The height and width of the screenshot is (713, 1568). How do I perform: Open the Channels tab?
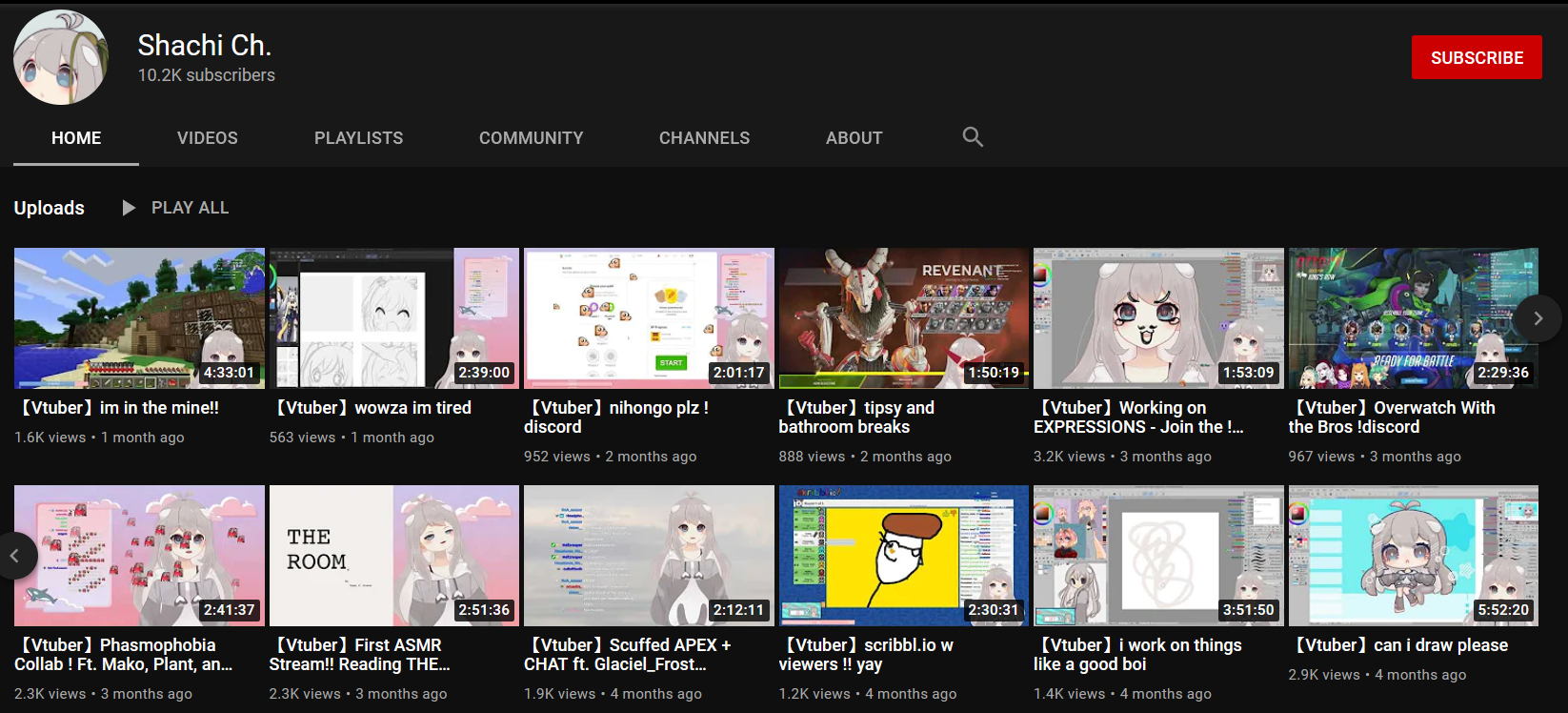[704, 138]
